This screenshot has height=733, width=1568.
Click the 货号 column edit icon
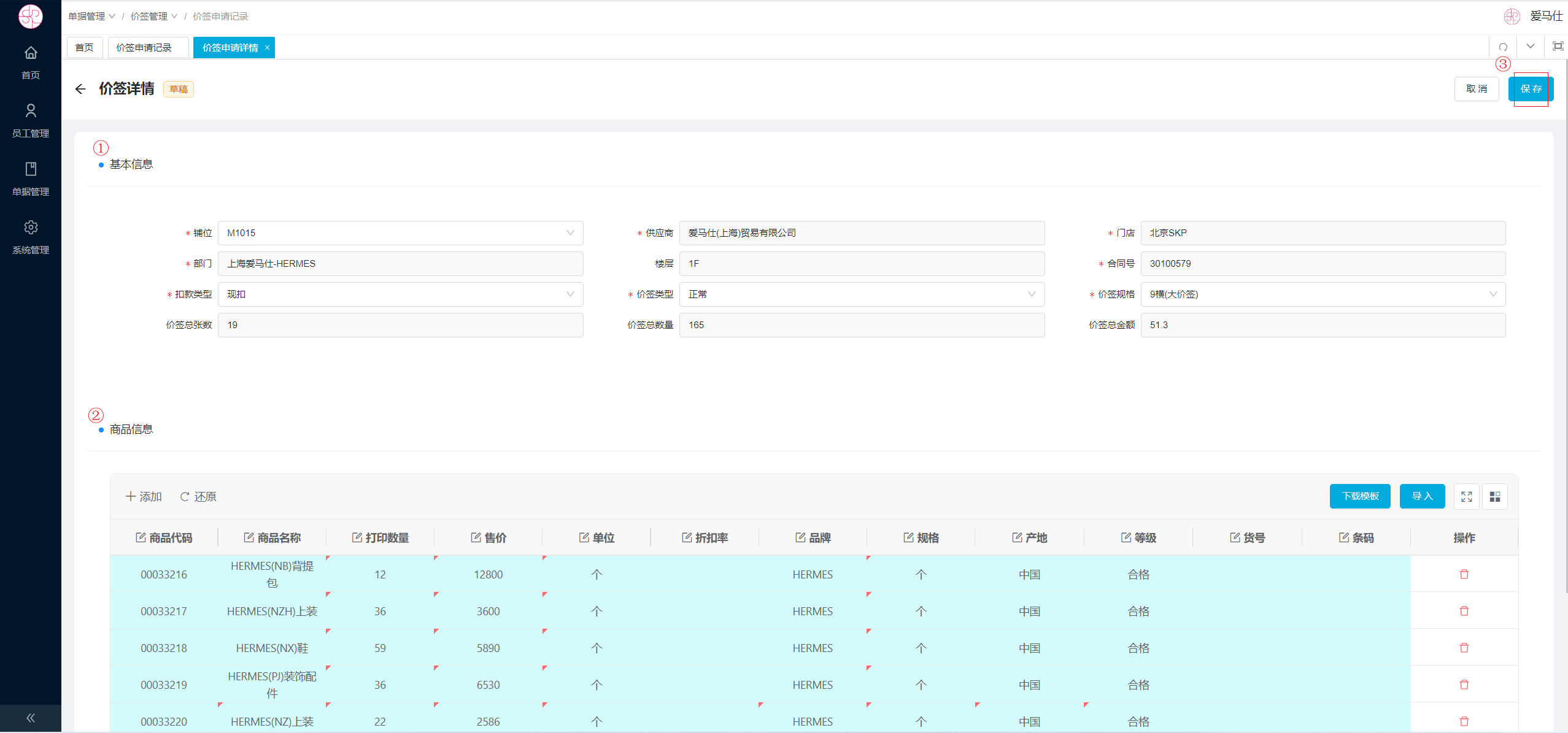pos(1235,537)
